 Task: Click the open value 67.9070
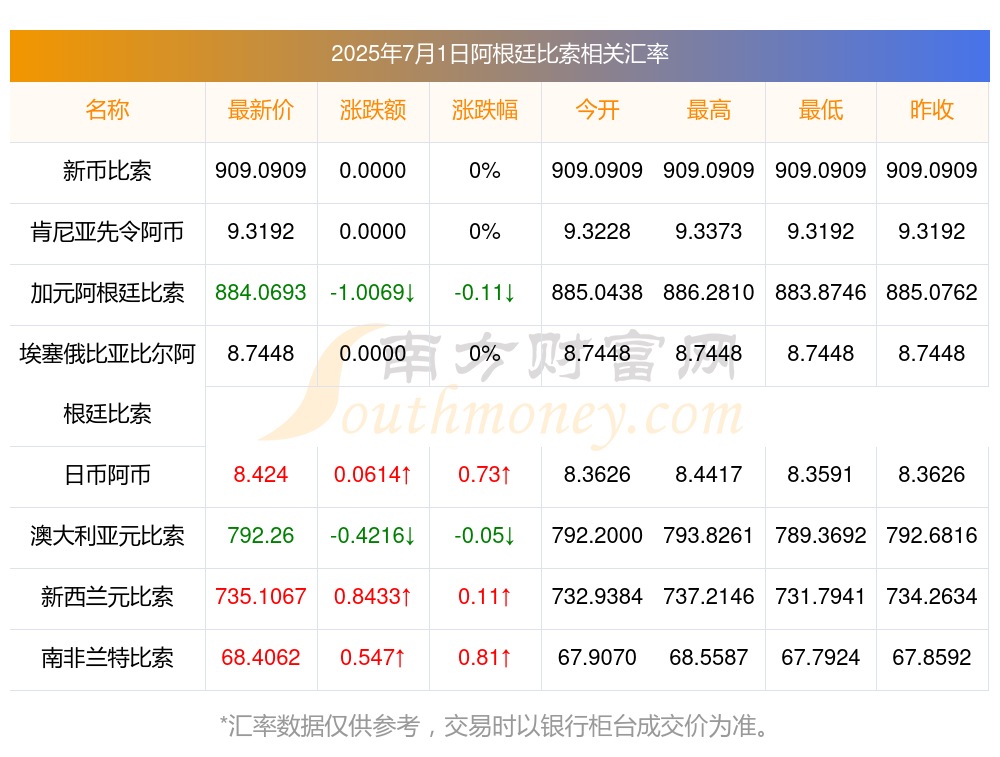[x=597, y=658]
